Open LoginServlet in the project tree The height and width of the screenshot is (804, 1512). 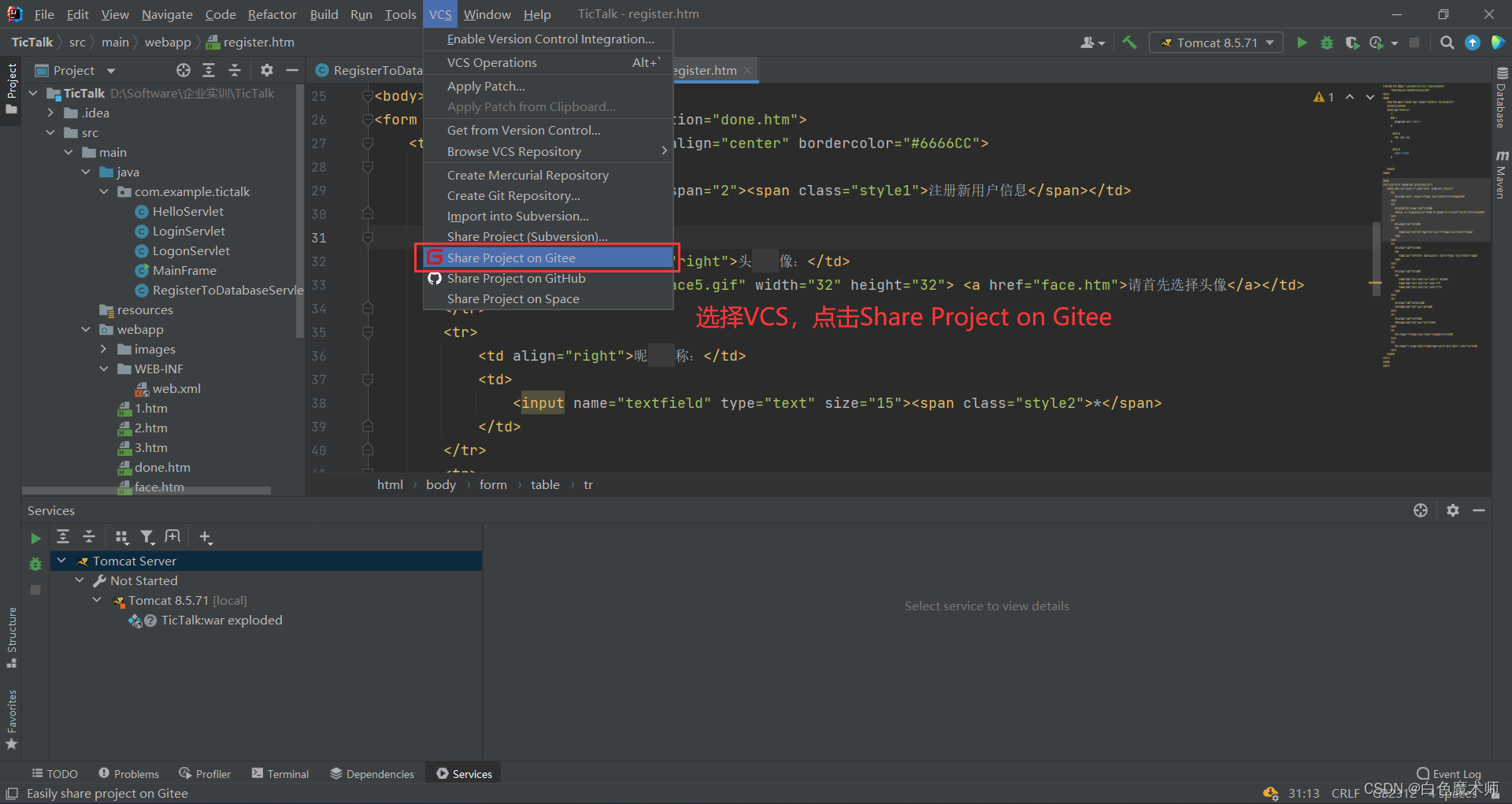pos(188,231)
